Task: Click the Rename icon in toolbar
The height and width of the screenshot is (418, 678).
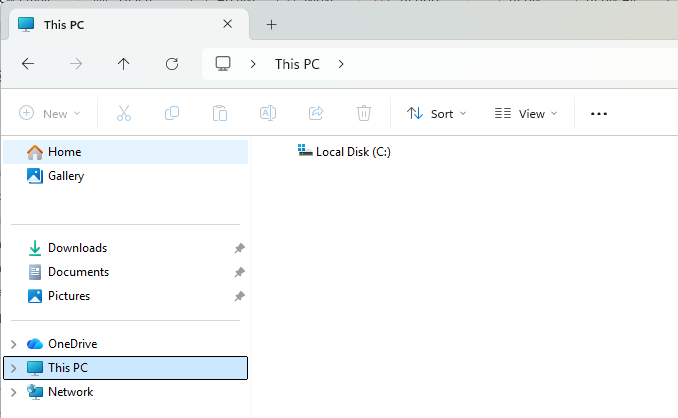Action: point(268,113)
